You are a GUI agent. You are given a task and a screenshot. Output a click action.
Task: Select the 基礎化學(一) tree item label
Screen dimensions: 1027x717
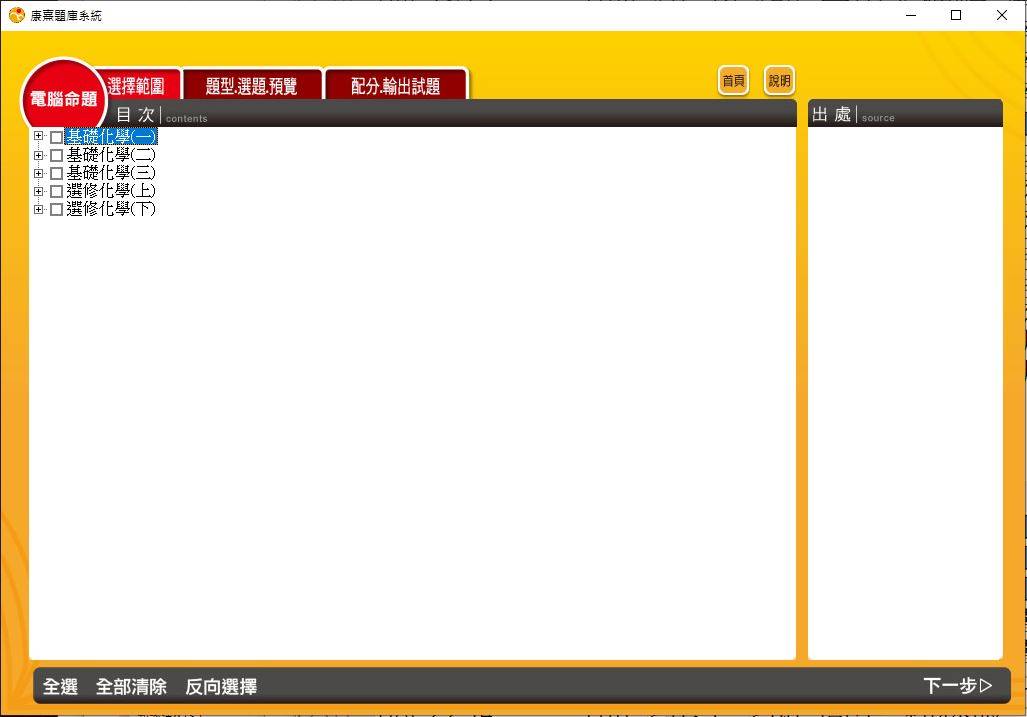(111, 136)
